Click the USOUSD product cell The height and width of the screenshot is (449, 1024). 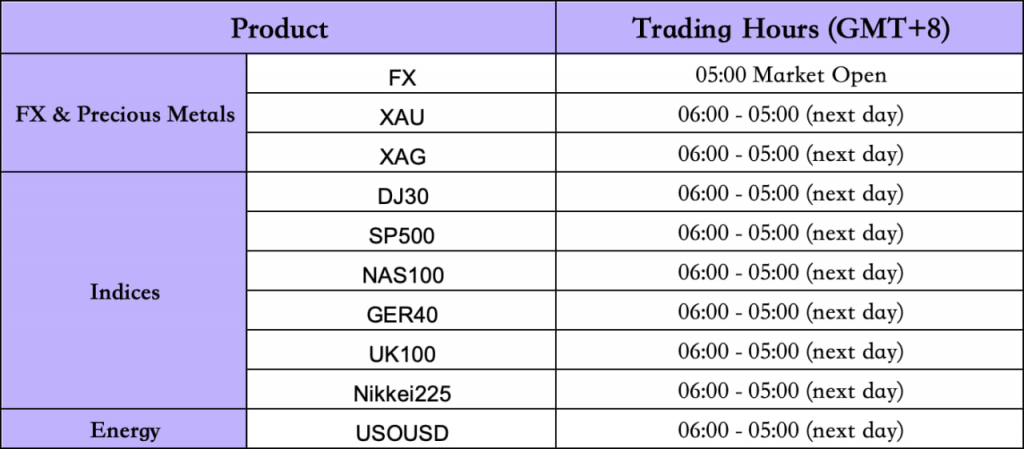(x=402, y=432)
